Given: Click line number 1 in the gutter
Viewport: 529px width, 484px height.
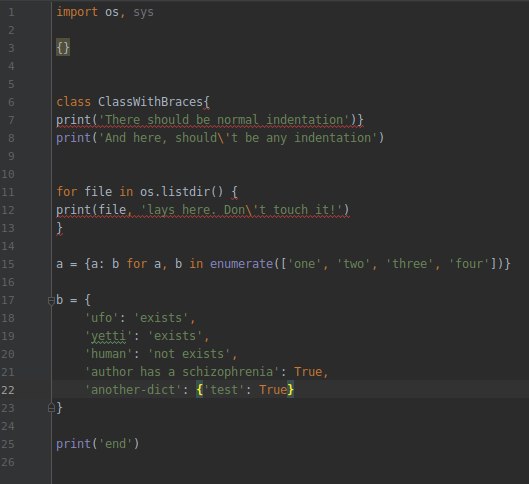Looking at the screenshot, I should [x=11, y=12].
